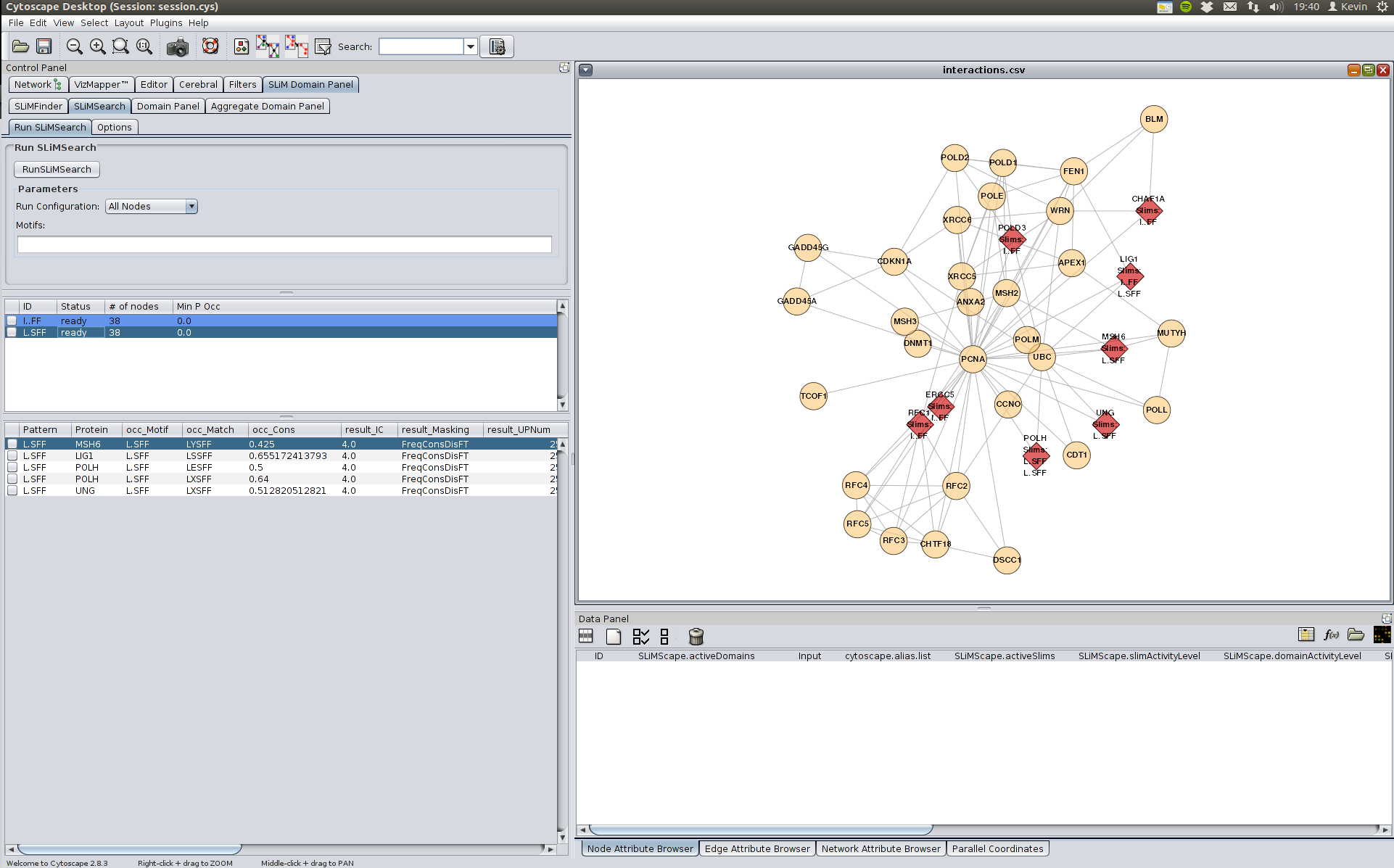Switch to the VizMapper tab
Screen dimensions: 1394x868
[x=101, y=85]
